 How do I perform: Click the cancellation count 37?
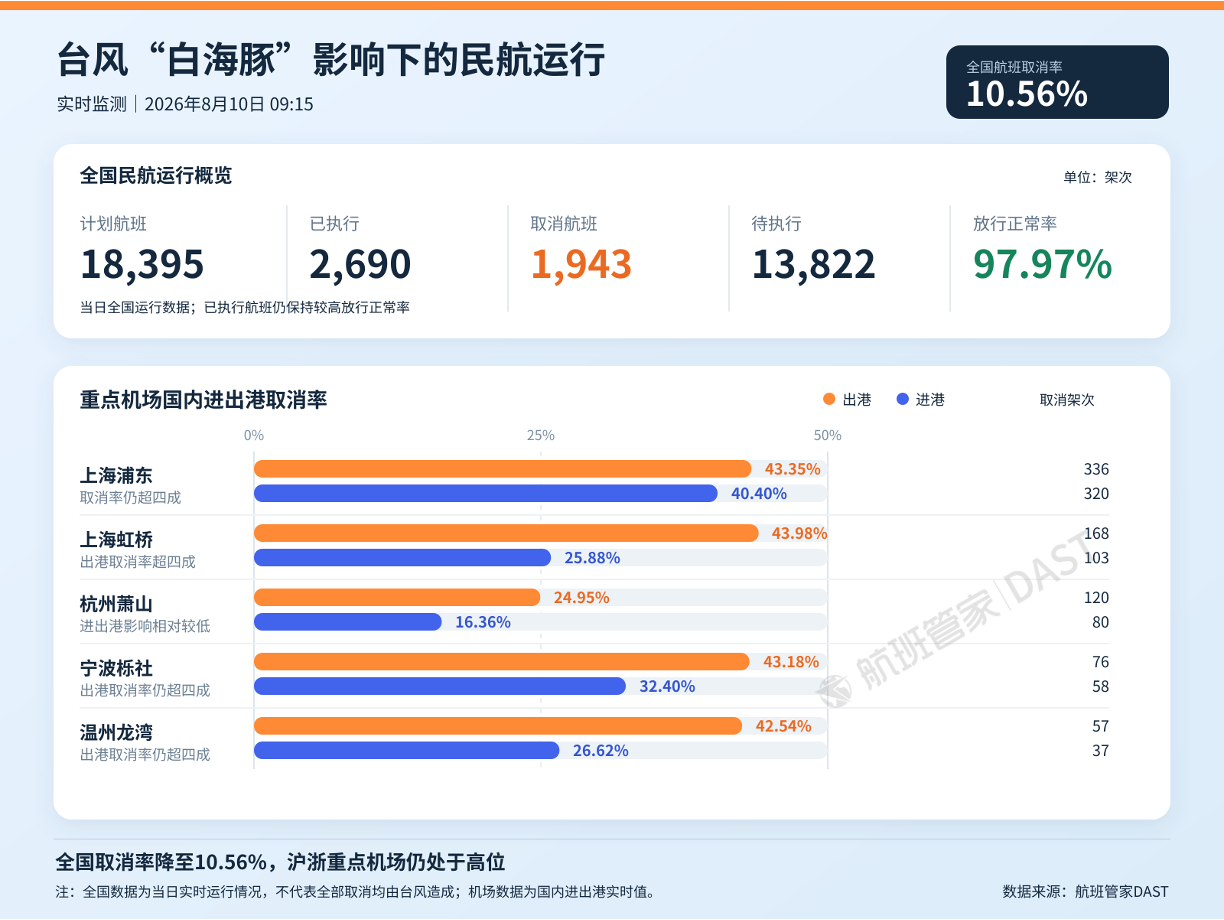point(1100,750)
